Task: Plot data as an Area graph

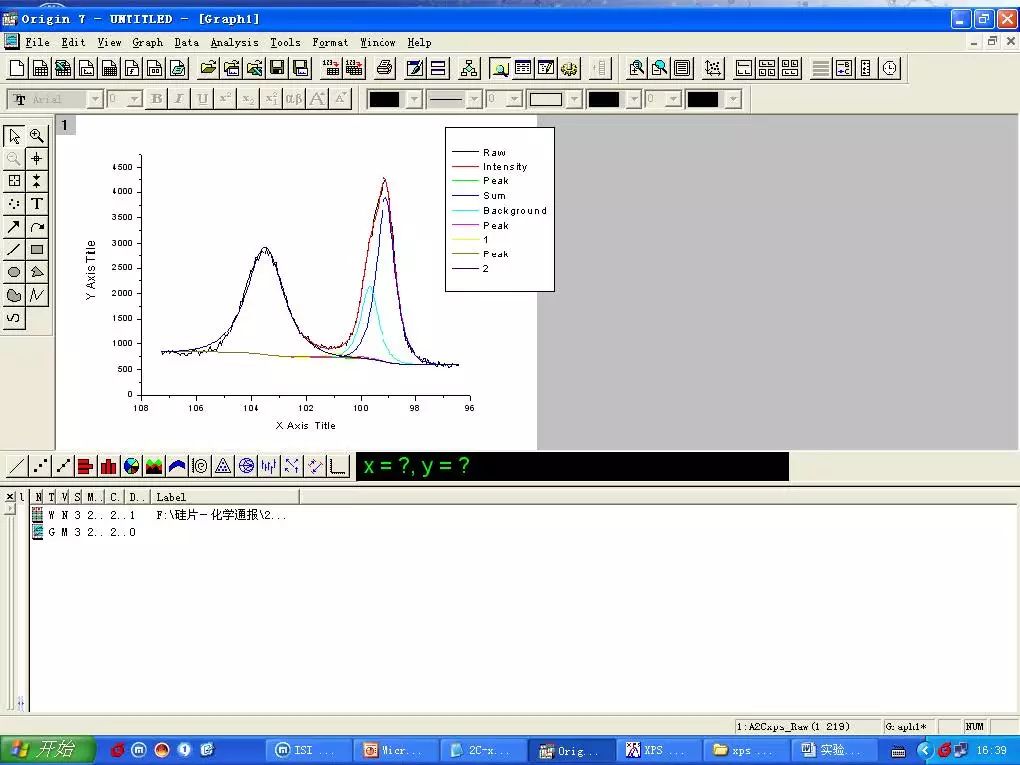Action: coord(154,466)
